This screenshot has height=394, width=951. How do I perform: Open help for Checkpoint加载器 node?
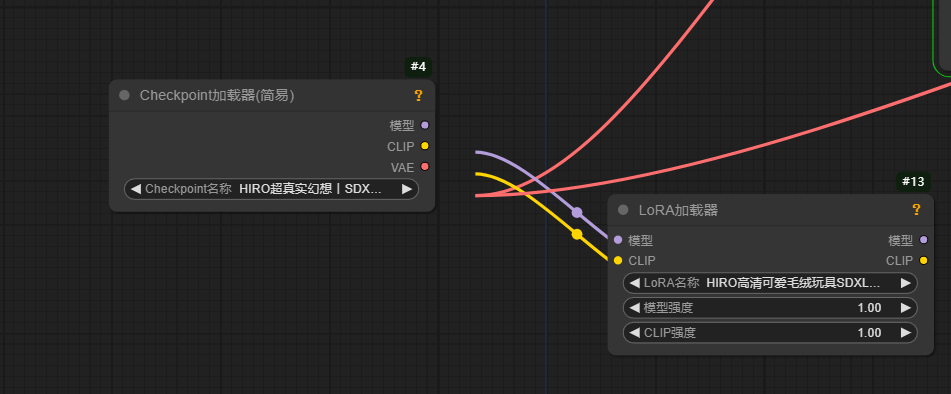[418, 95]
